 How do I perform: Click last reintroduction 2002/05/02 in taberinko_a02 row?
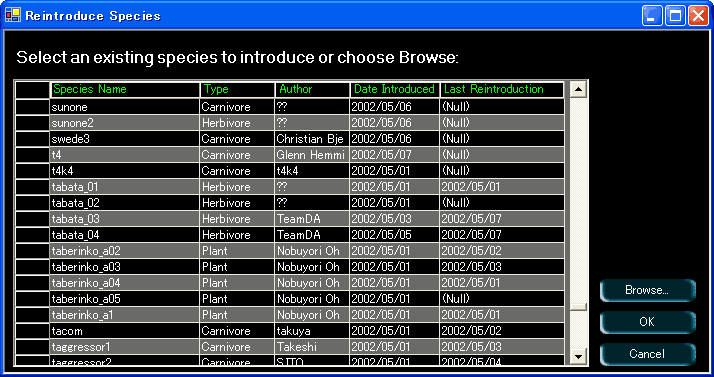click(502, 251)
